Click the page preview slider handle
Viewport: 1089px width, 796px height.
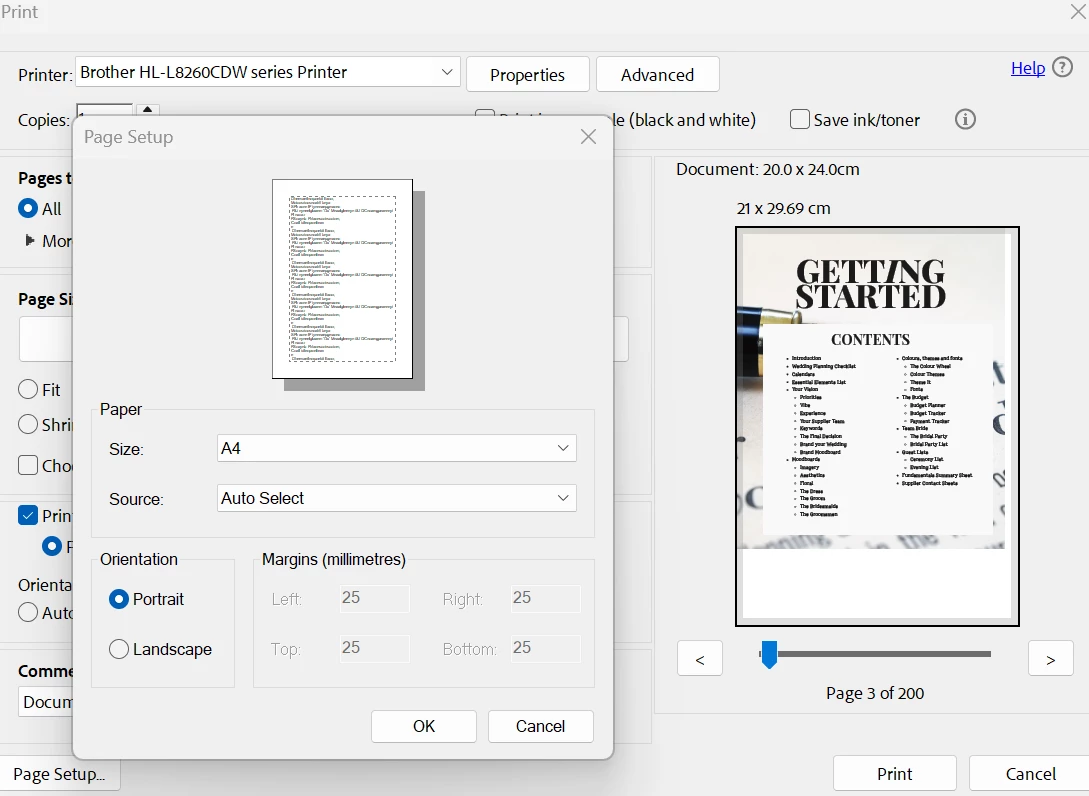[769, 654]
